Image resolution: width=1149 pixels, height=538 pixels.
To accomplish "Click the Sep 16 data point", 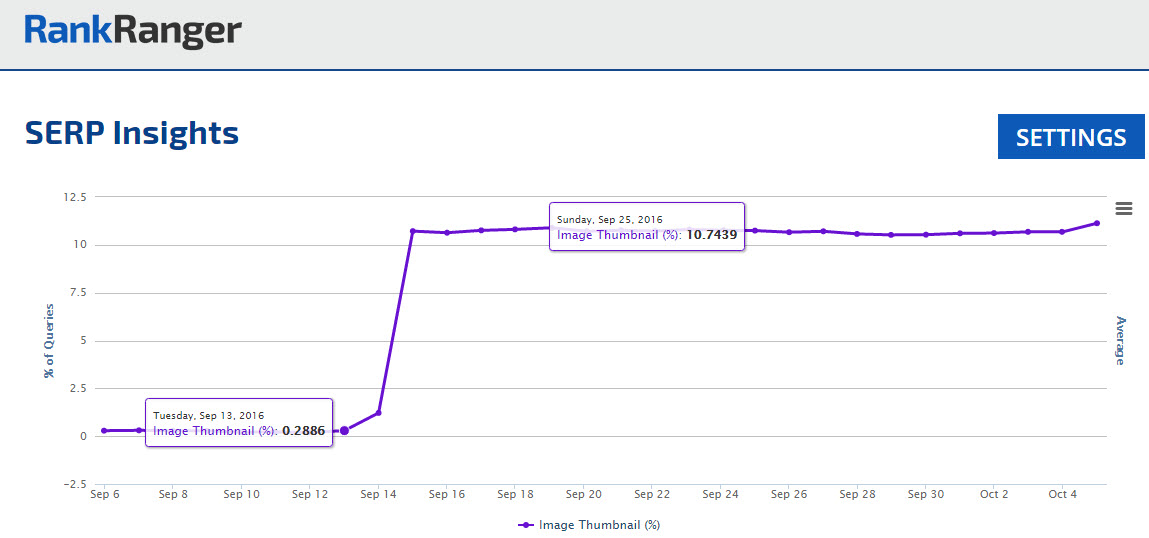I will [x=447, y=233].
